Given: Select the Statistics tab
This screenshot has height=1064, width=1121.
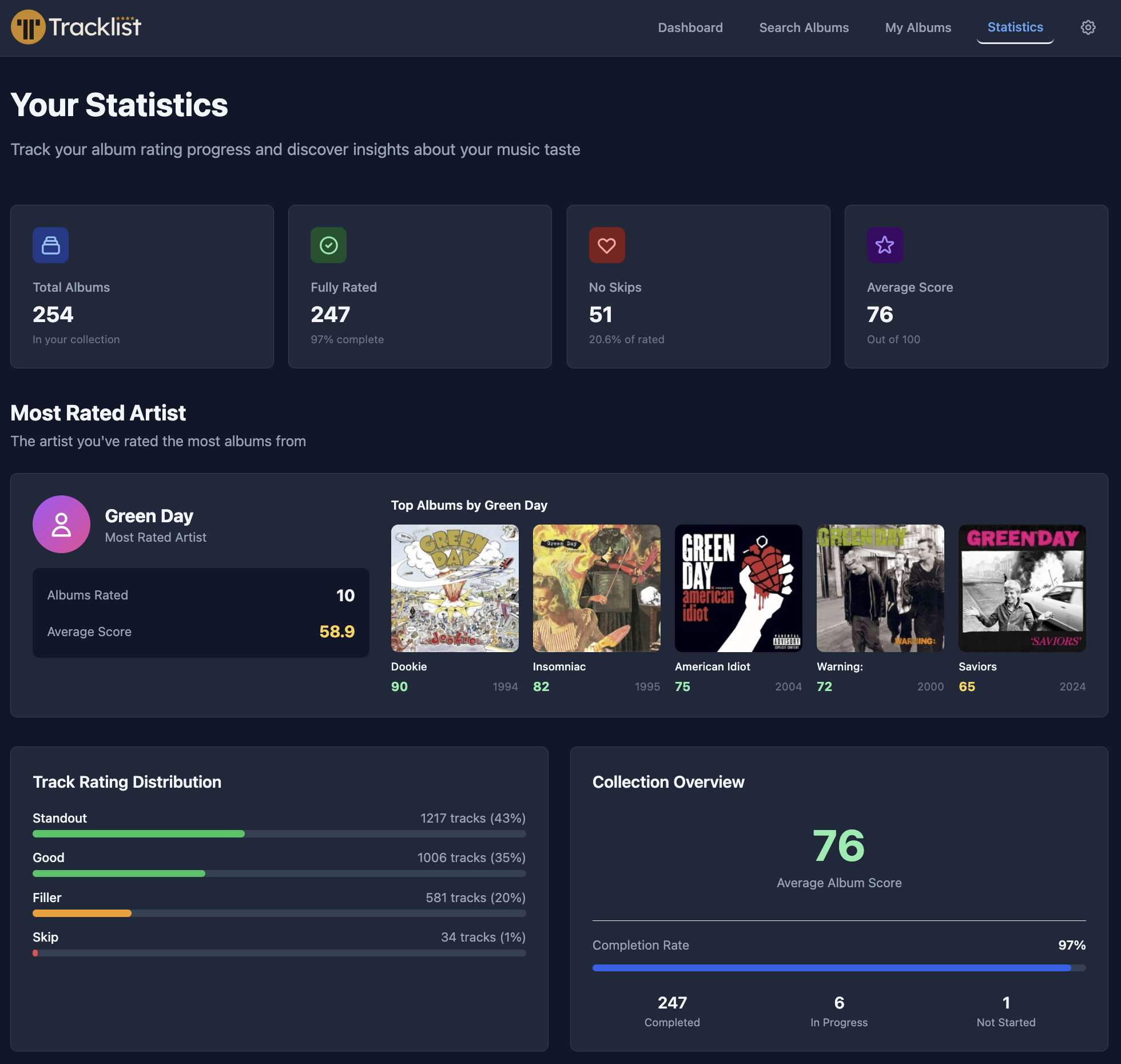Looking at the screenshot, I should [1015, 27].
